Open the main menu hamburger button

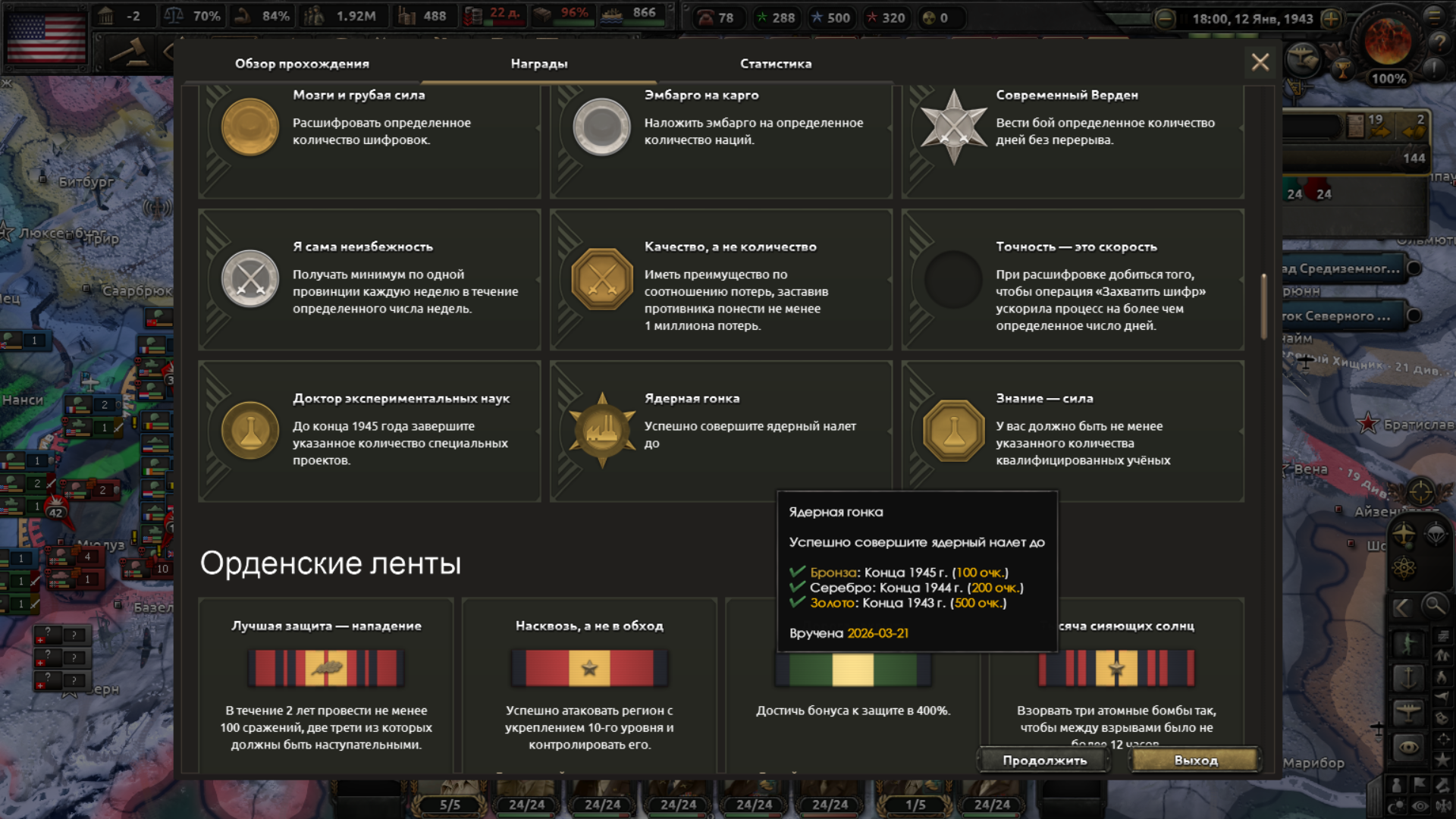pos(1434,16)
